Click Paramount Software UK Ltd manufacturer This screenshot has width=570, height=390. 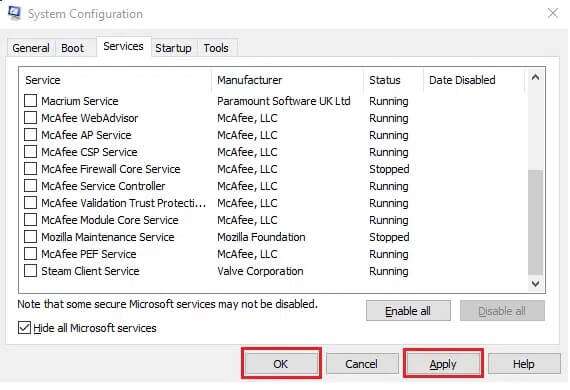point(284,101)
